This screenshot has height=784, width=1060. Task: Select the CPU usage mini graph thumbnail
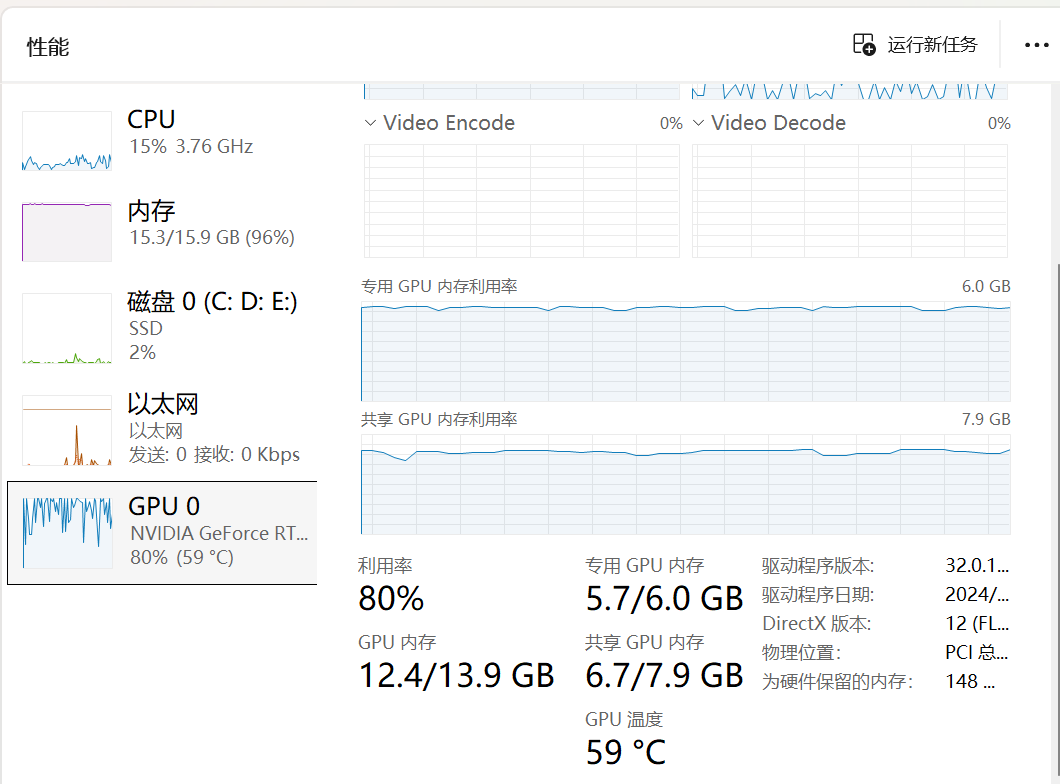click(x=67, y=141)
